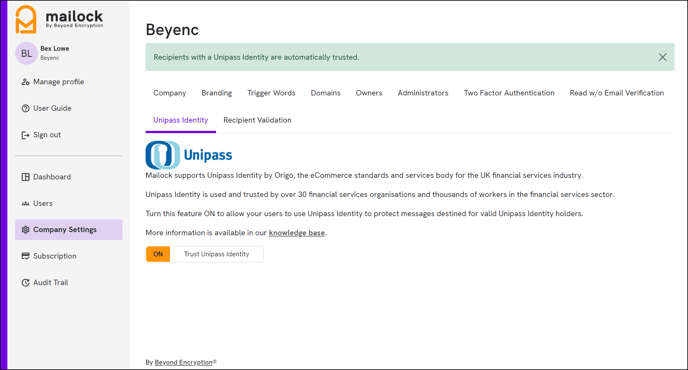Select the Owners tab
The width and height of the screenshot is (688, 370).
369,93
